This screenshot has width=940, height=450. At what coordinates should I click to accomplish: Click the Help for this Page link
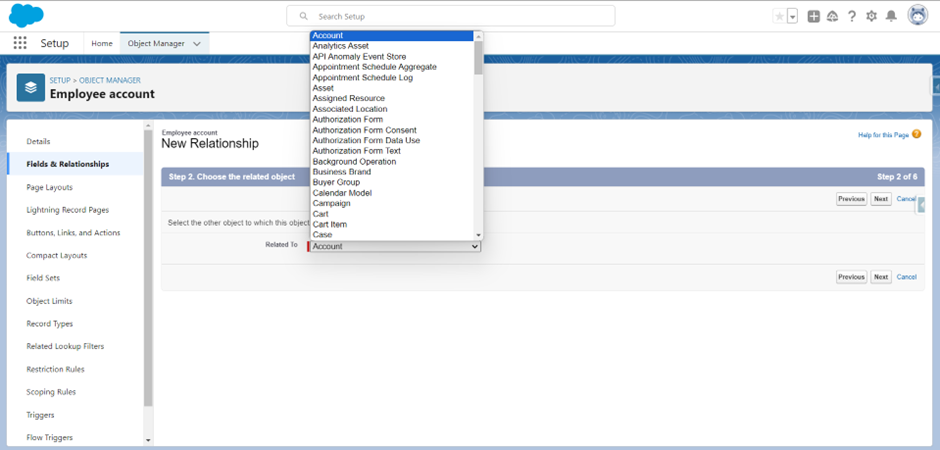[x=883, y=135]
